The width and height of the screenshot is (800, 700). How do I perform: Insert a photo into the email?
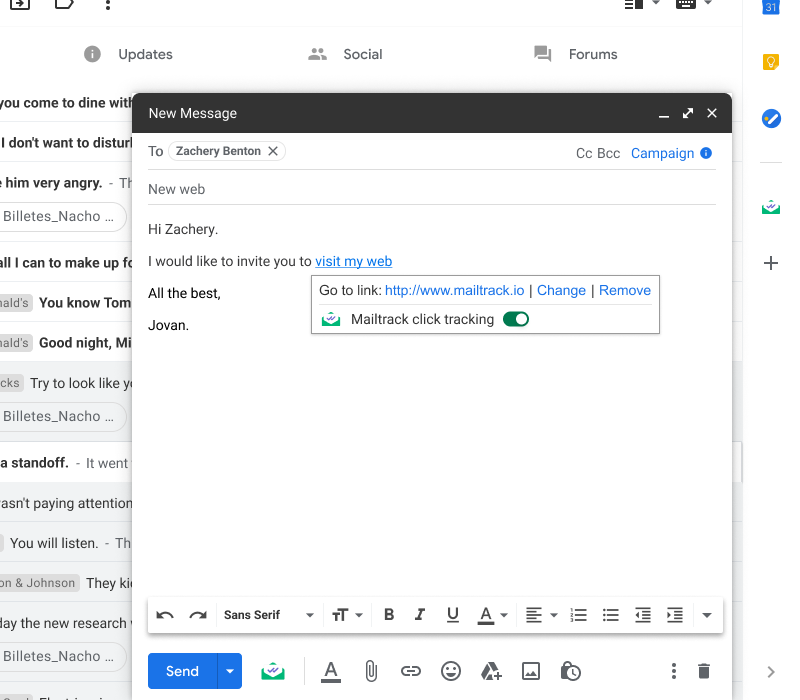531,671
